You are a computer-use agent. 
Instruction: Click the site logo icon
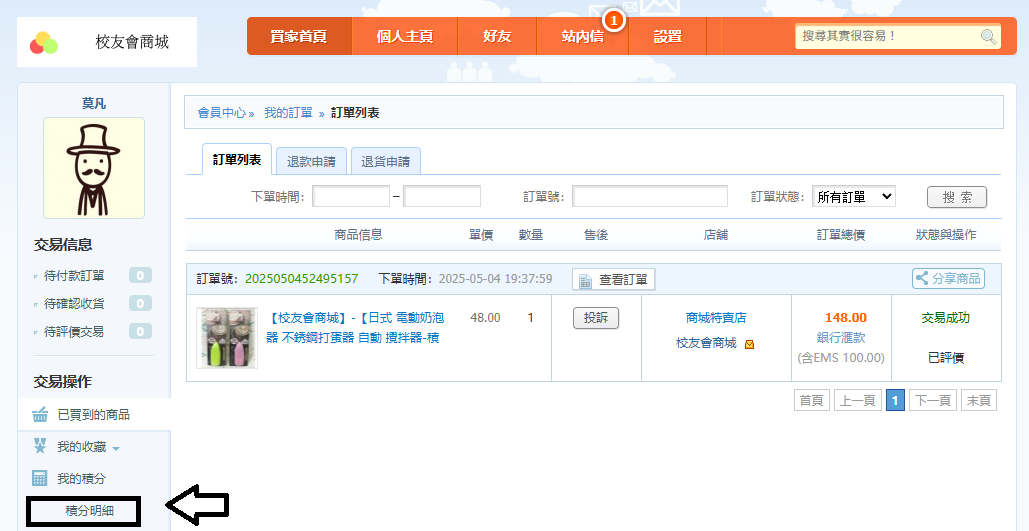[x=44, y=43]
